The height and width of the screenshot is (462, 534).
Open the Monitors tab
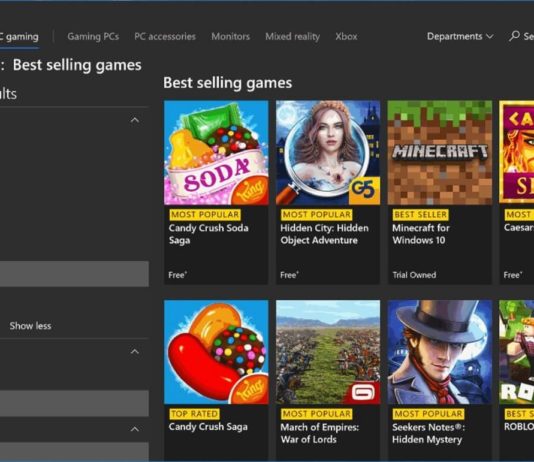click(231, 36)
